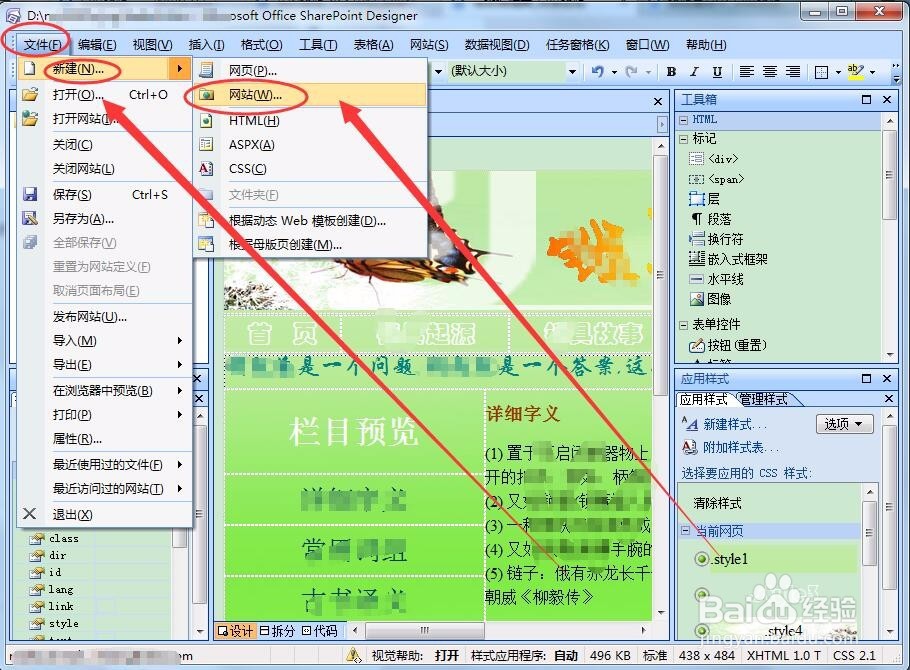Expand 在浏览器中预览(B) submenu
Image resolution: width=910 pixels, height=670 pixels.
pyautogui.click(x=104, y=391)
